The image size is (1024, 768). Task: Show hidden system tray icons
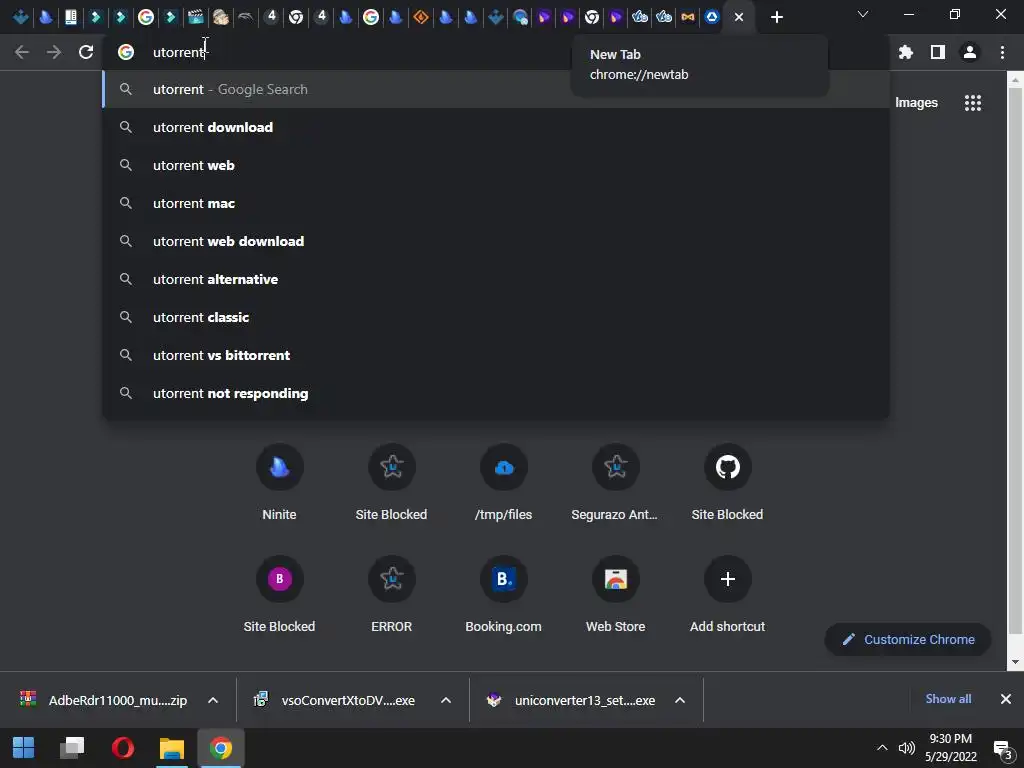[x=882, y=748]
